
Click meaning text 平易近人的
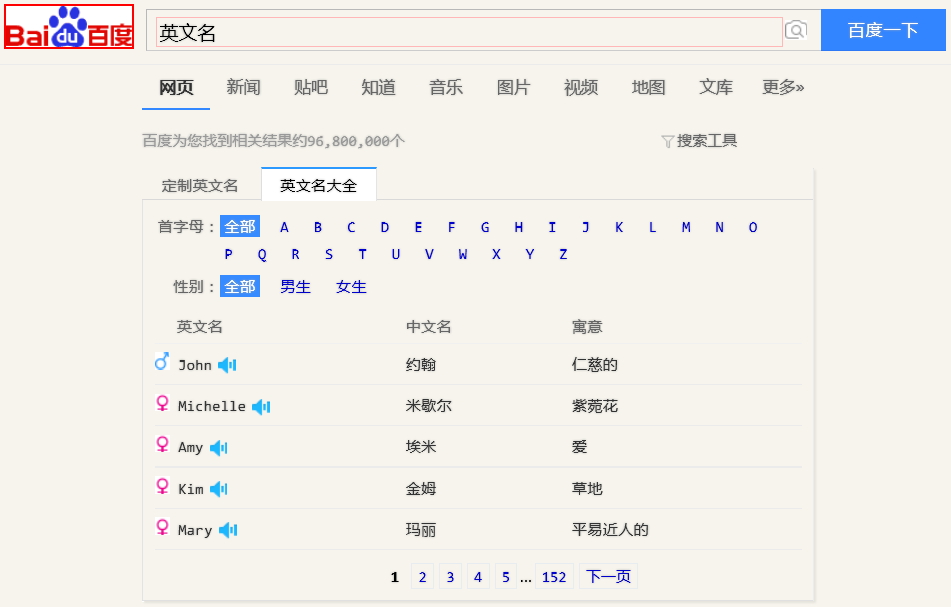pos(610,529)
